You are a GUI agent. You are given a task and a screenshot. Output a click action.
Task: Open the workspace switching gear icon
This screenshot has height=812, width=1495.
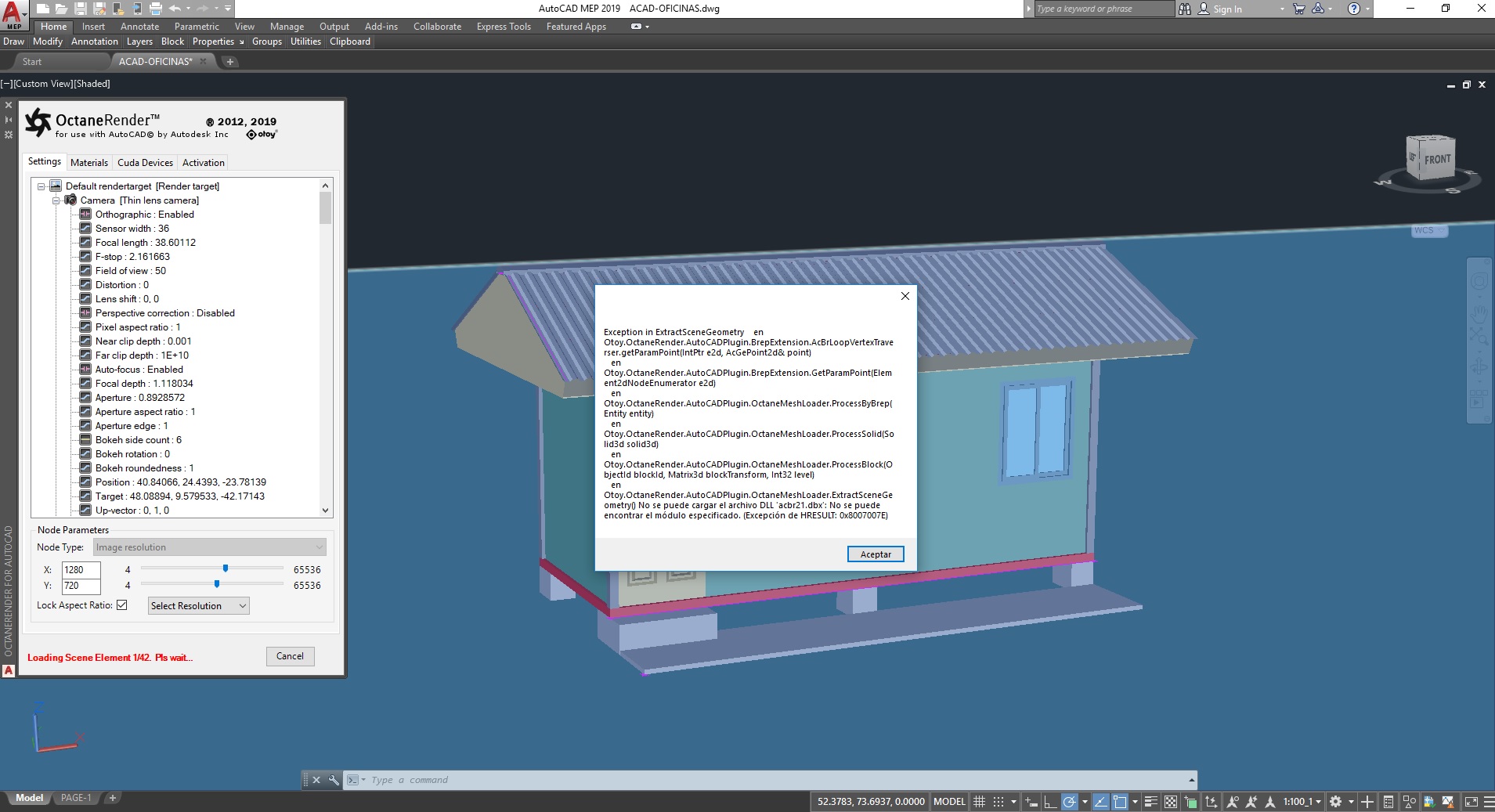(x=1336, y=801)
